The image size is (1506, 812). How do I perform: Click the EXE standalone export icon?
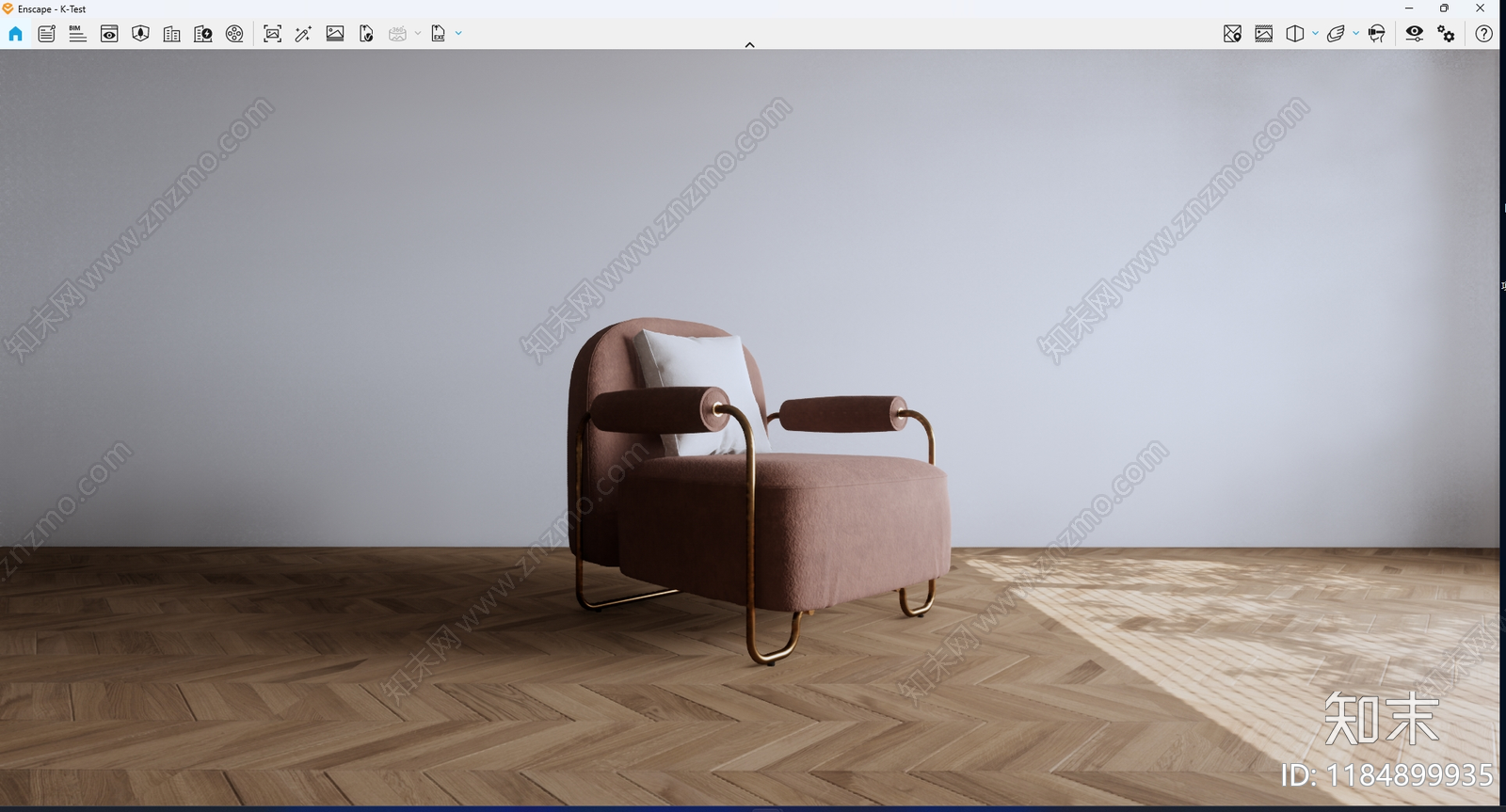[439, 34]
